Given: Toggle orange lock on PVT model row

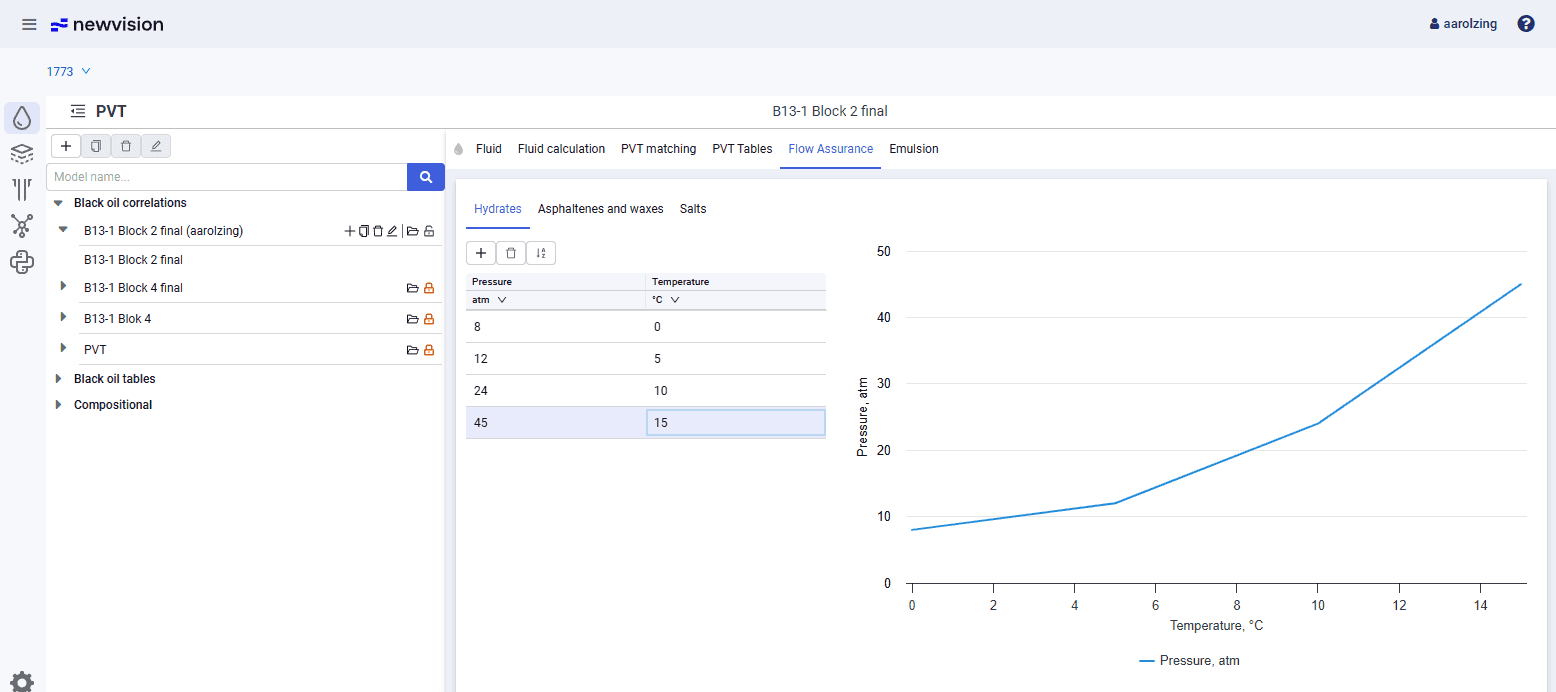Looking at the screenshot, I should [x=429, y=350].
